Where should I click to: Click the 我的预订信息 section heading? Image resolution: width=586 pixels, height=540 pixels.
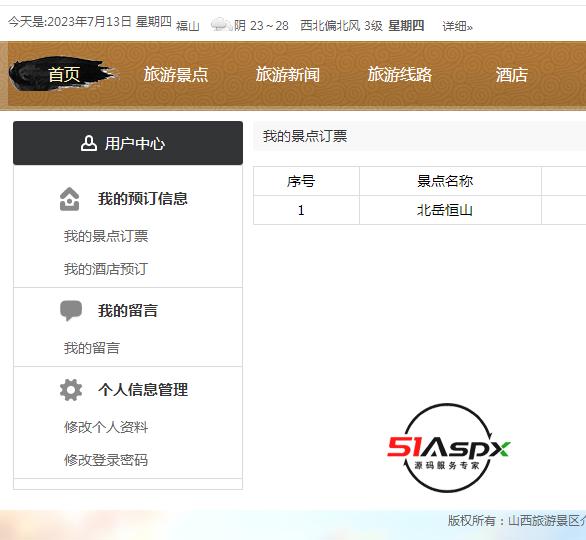(x=143, y=199)
